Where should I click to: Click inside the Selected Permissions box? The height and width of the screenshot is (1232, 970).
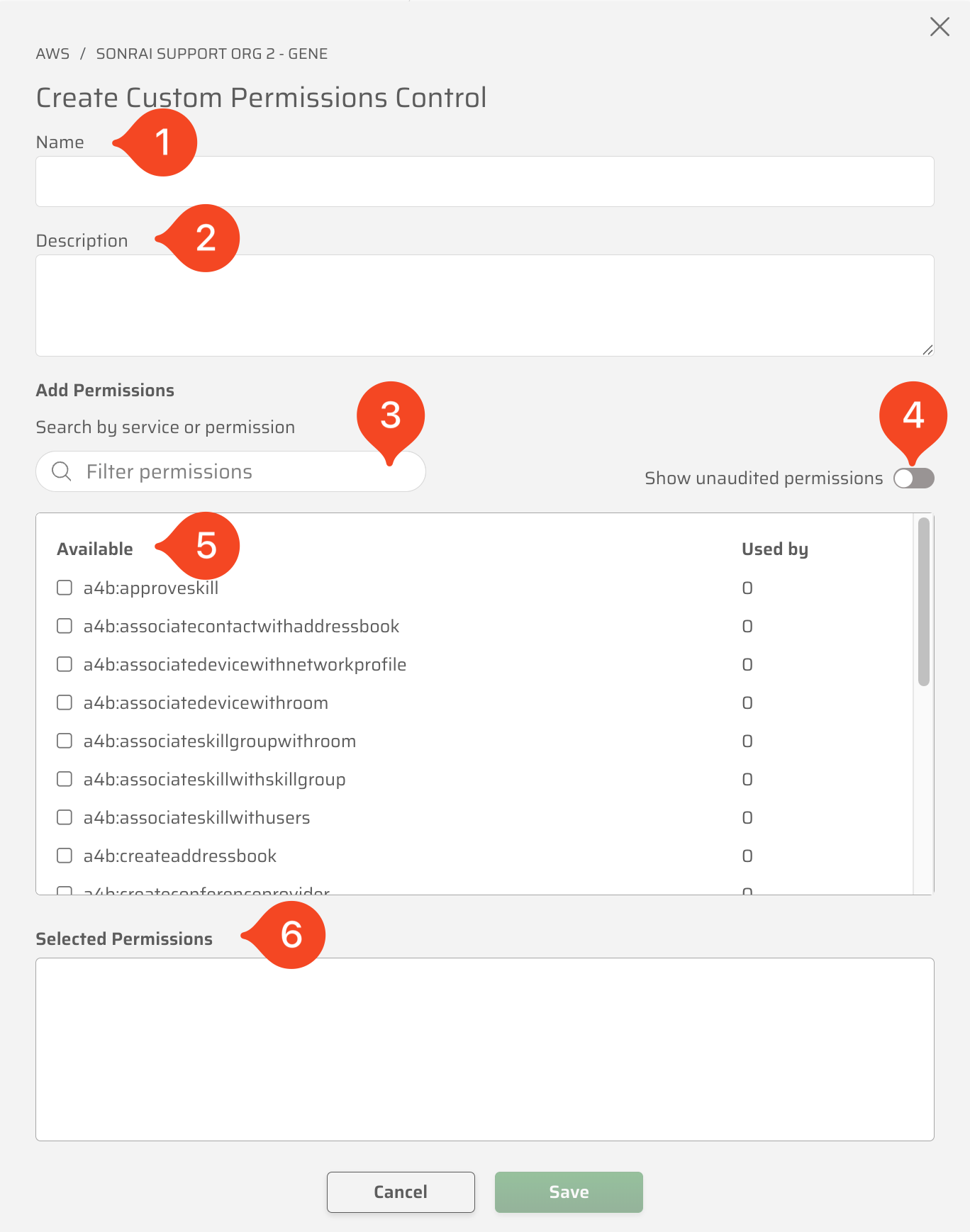coord(484,1049)
